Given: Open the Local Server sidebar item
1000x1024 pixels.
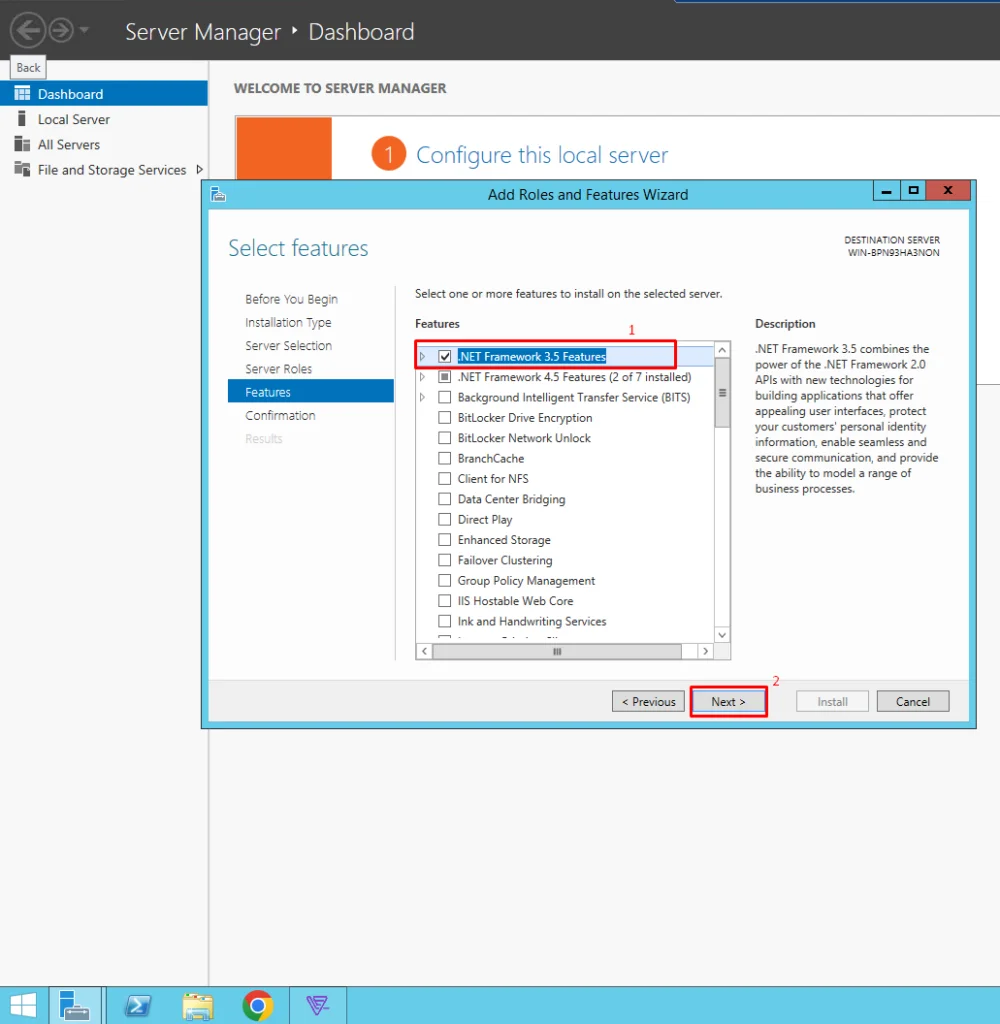Looking at the screenshot, I should [x=104, y=119].
